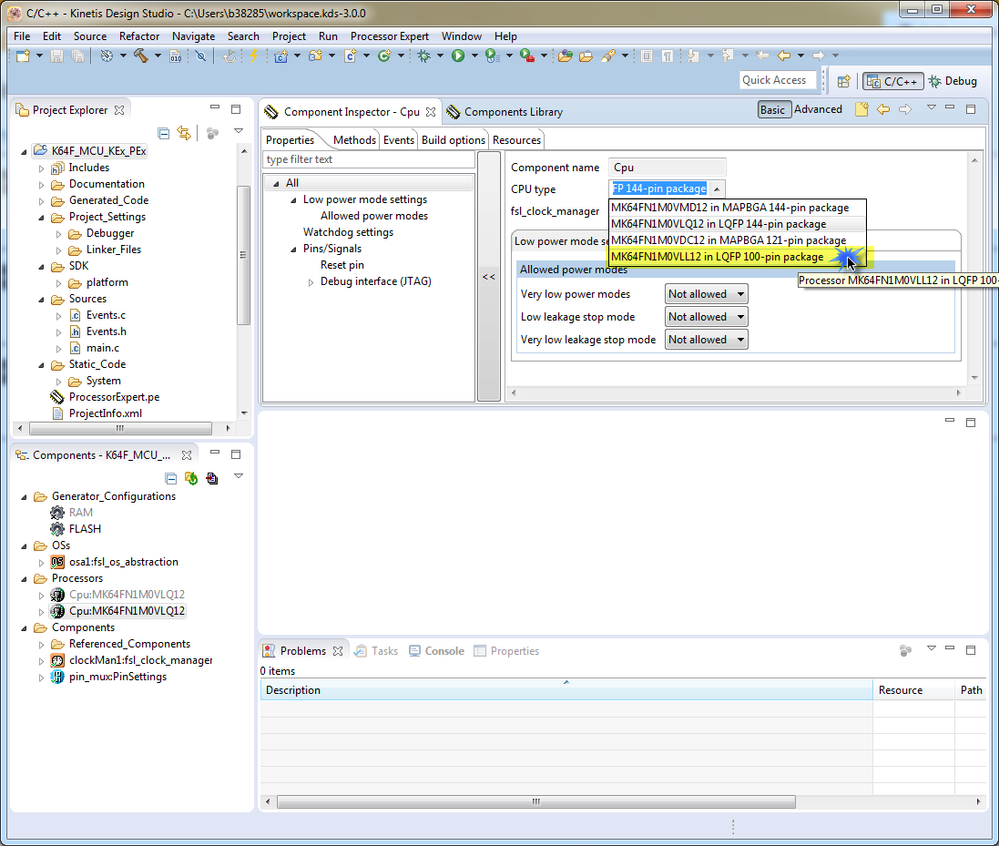Viewport: 999px width, 846px height.
Task: Click the Quick Access search field
Action: click(777, 80)
